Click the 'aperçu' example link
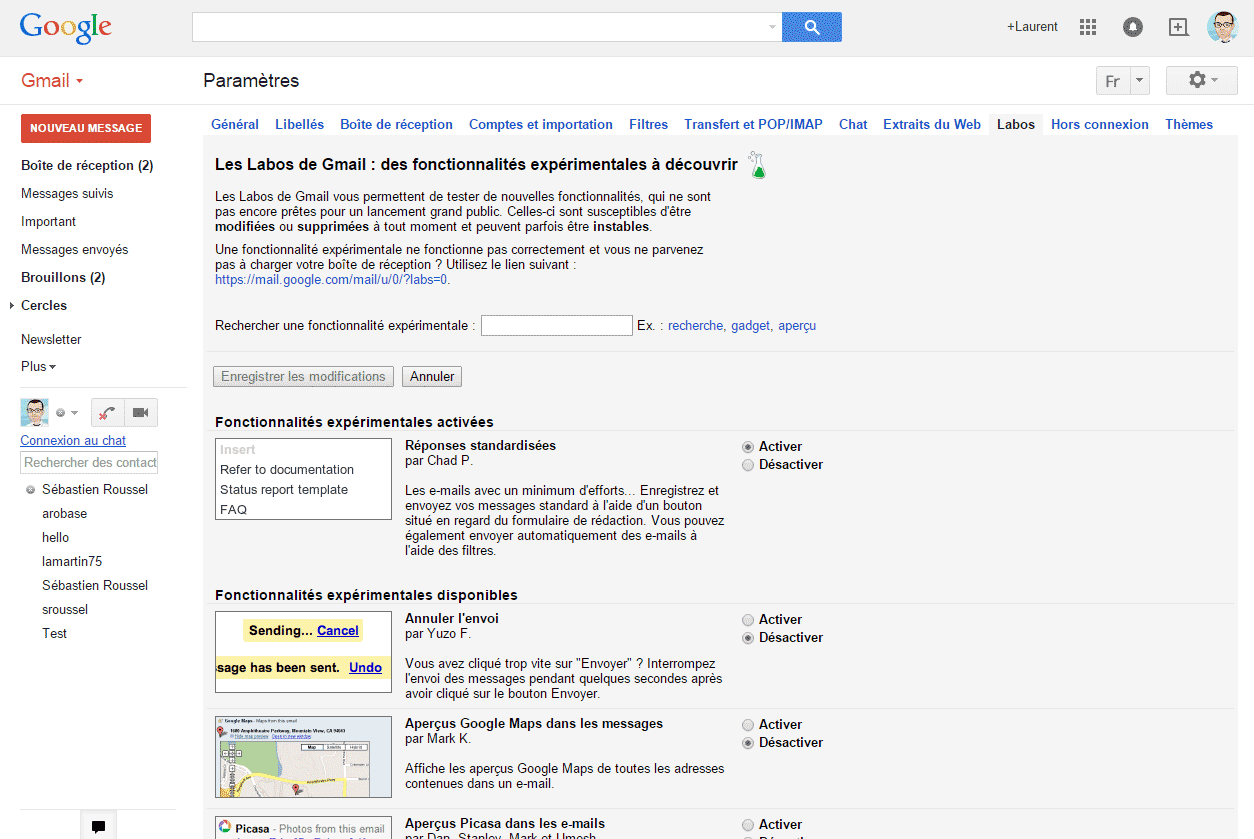The image size is (1254, 839). [x=797, y=326]
